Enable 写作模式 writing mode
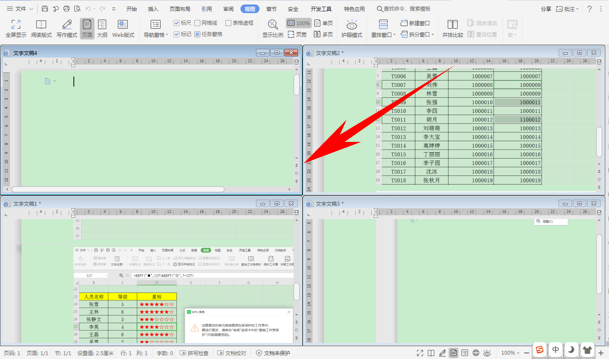The height and width of the screenshot is (360, 609). (x=67, y=29)
